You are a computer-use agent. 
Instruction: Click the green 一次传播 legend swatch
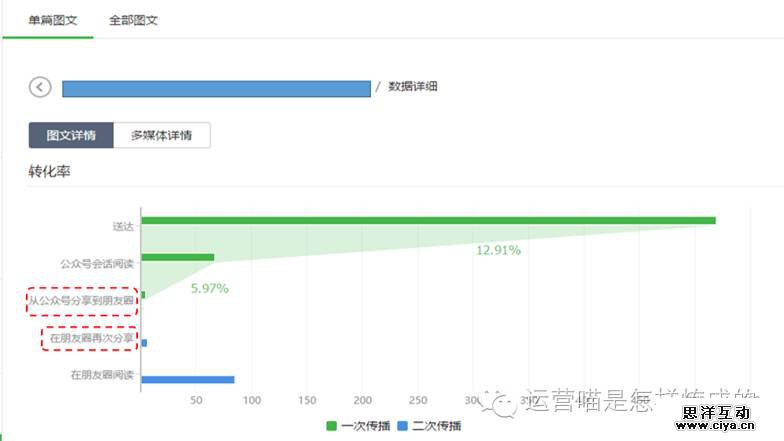click(332, 426)
